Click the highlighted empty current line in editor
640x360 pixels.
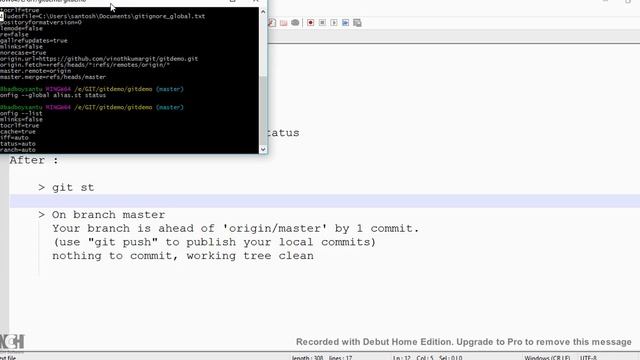point(324,201)
